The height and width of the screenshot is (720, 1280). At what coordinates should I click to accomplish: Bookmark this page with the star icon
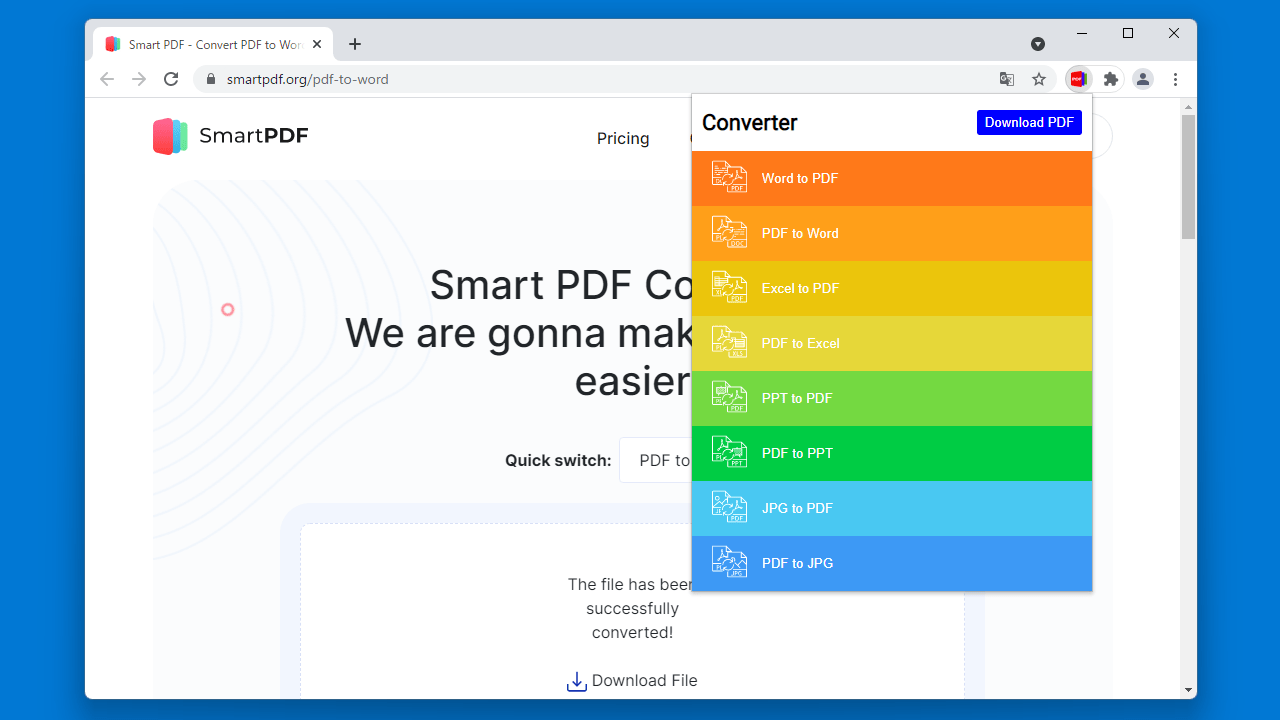(x=1039, y=79)
